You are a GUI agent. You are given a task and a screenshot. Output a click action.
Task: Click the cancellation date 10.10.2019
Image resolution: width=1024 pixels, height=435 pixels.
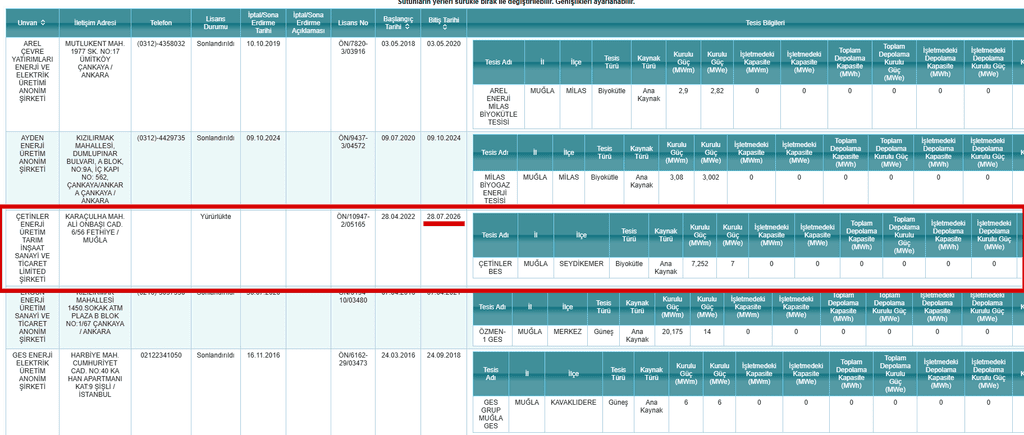click(263, 44)
